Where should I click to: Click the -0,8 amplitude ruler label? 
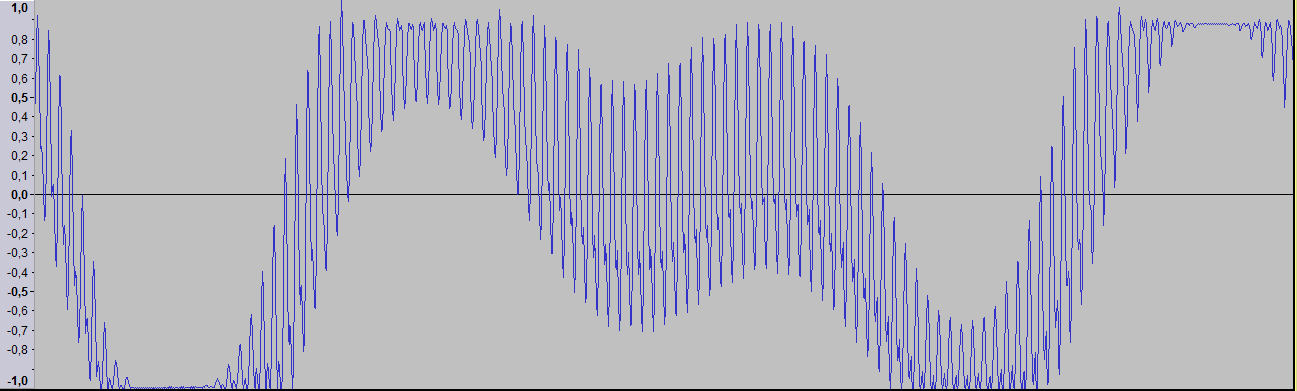tap(18, 351)
